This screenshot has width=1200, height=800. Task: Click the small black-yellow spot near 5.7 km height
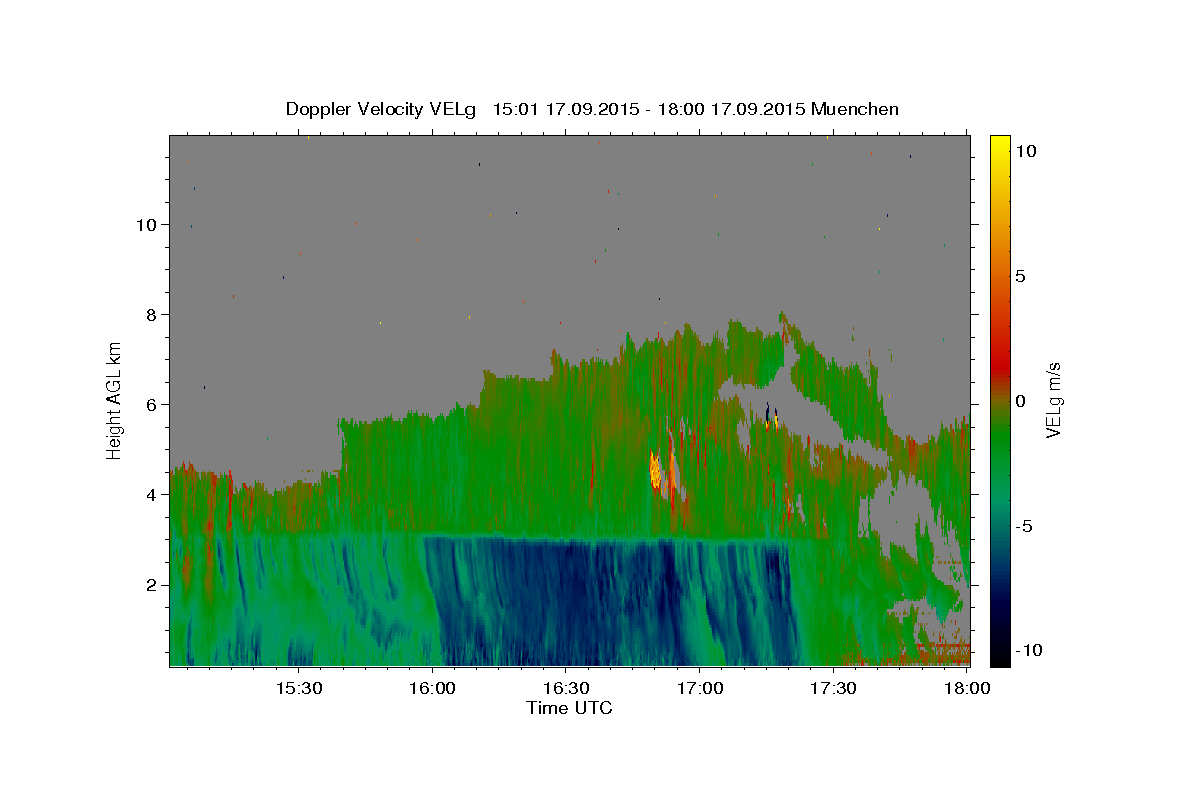[771, 417]
